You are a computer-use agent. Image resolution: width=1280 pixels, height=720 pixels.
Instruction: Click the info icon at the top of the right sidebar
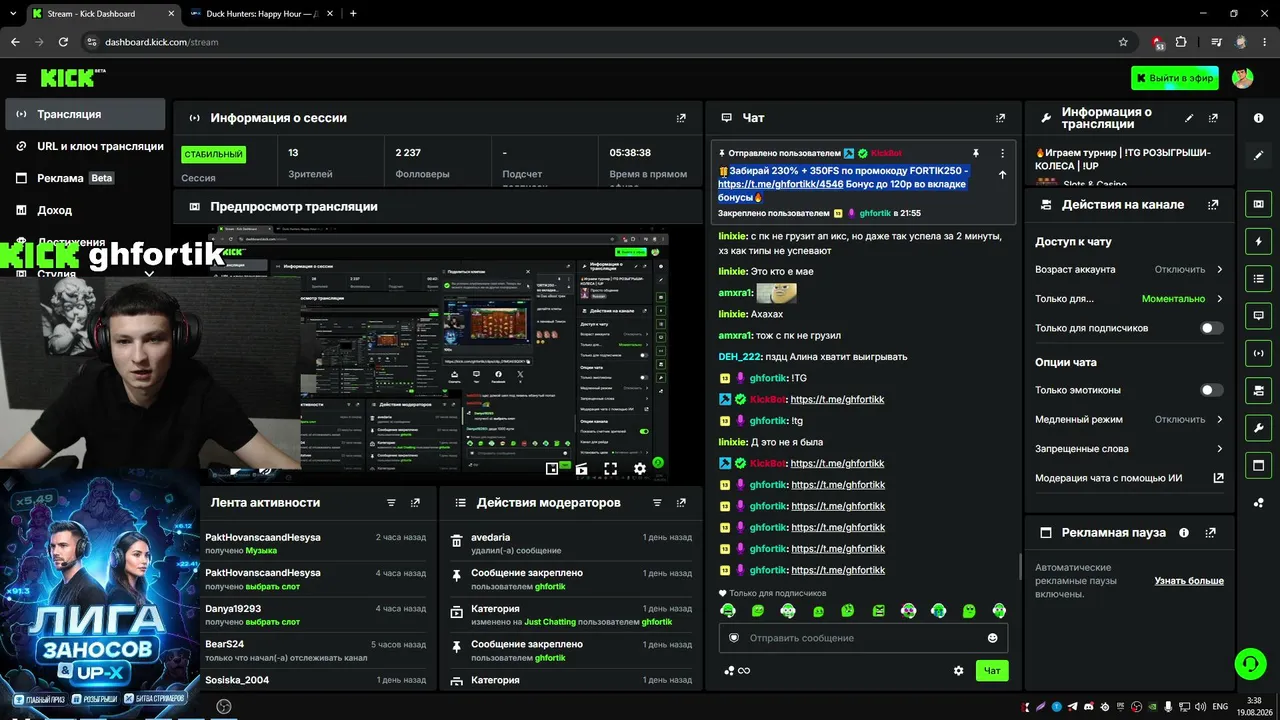coord(1258,118)
